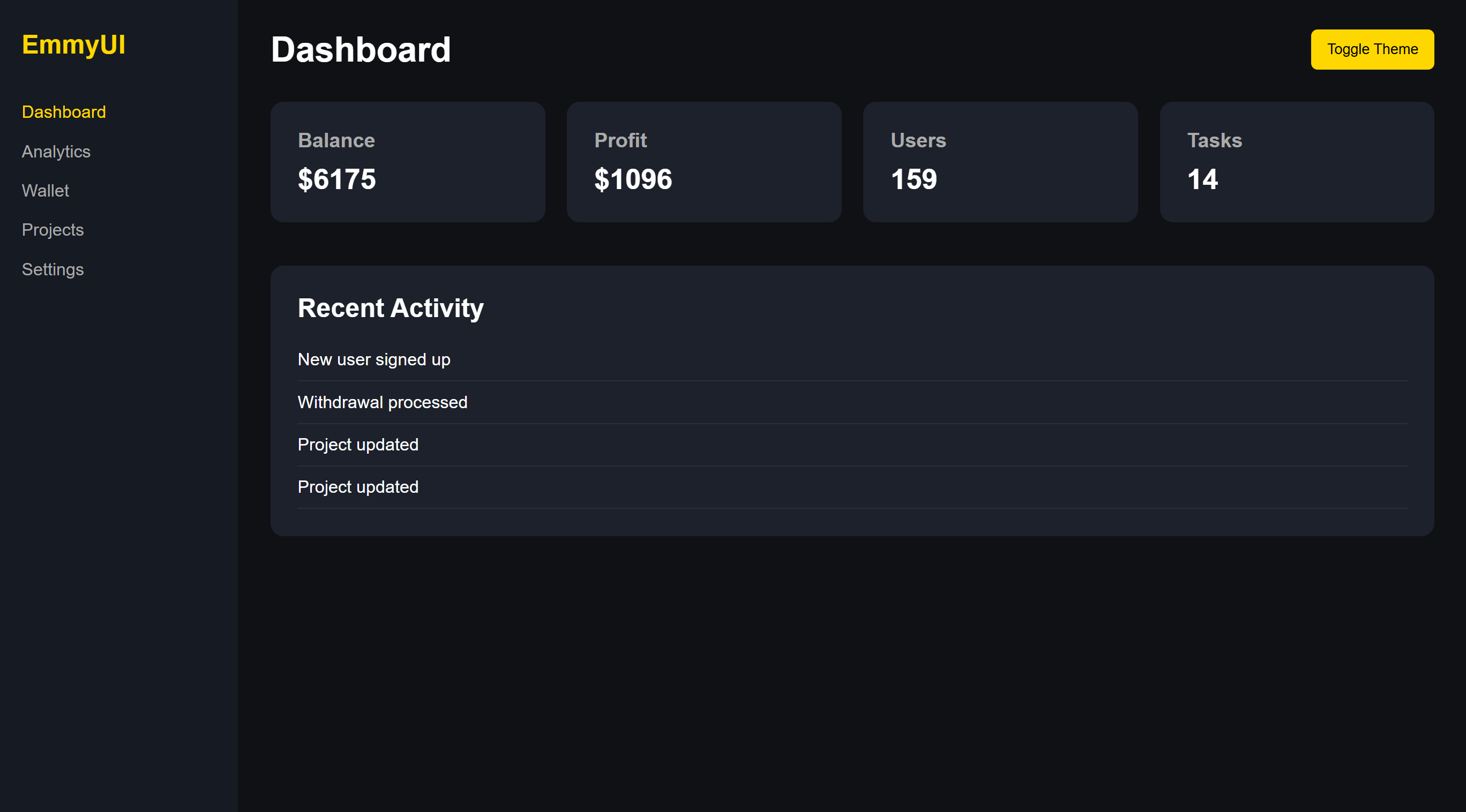
Task: Open the Tasks stat card
Action: [1296, 162]
